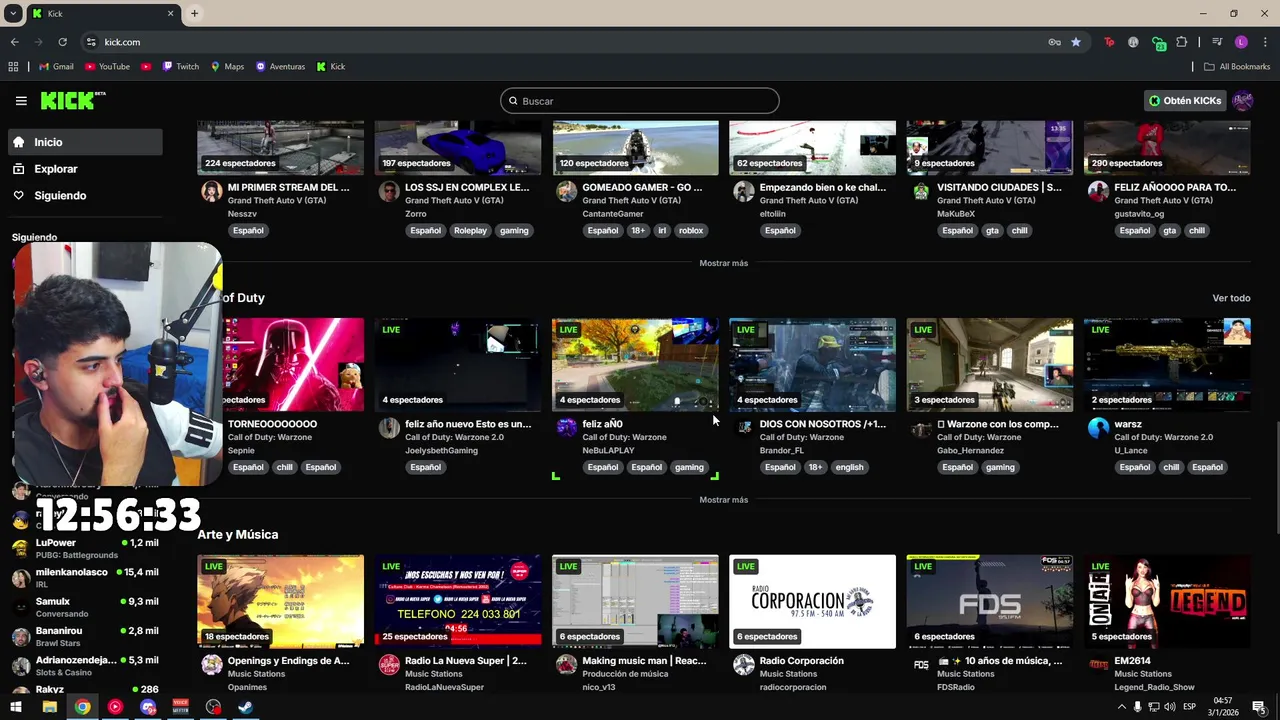Open the Gmail bookmark
1280x720 pixels.
coord(56,67)
